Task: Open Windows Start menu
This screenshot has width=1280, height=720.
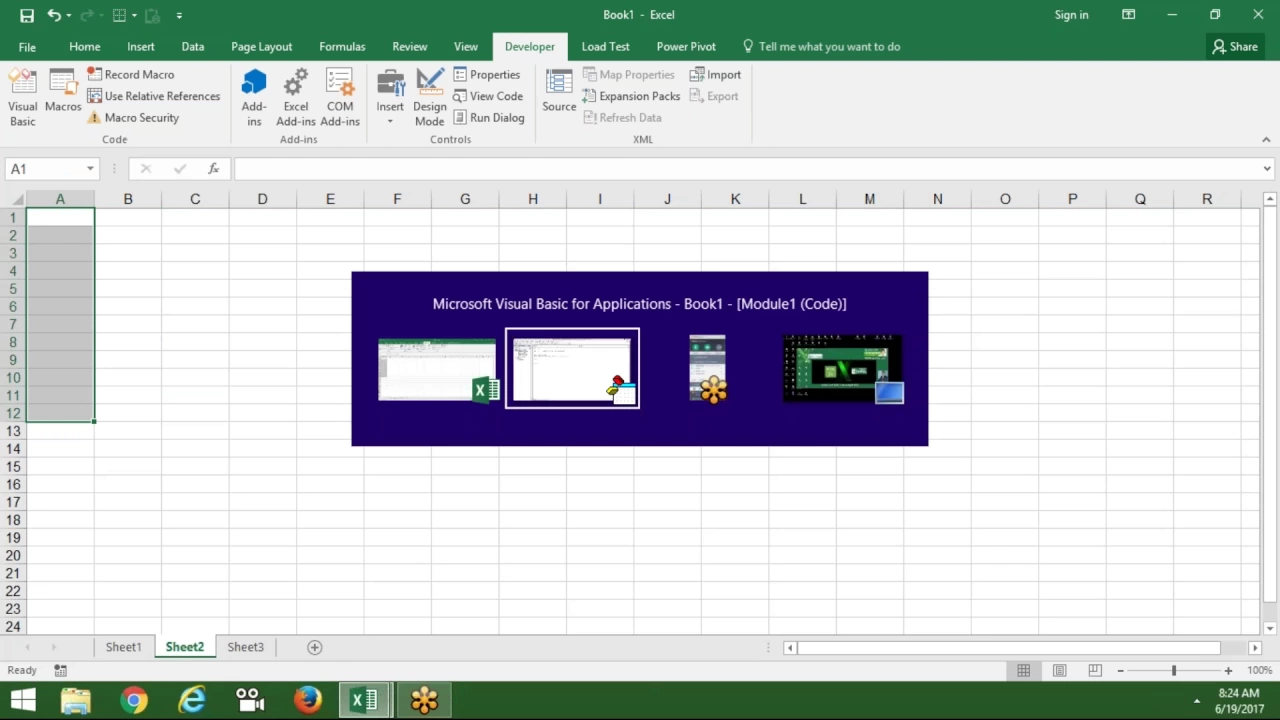Action: [22, 700]
